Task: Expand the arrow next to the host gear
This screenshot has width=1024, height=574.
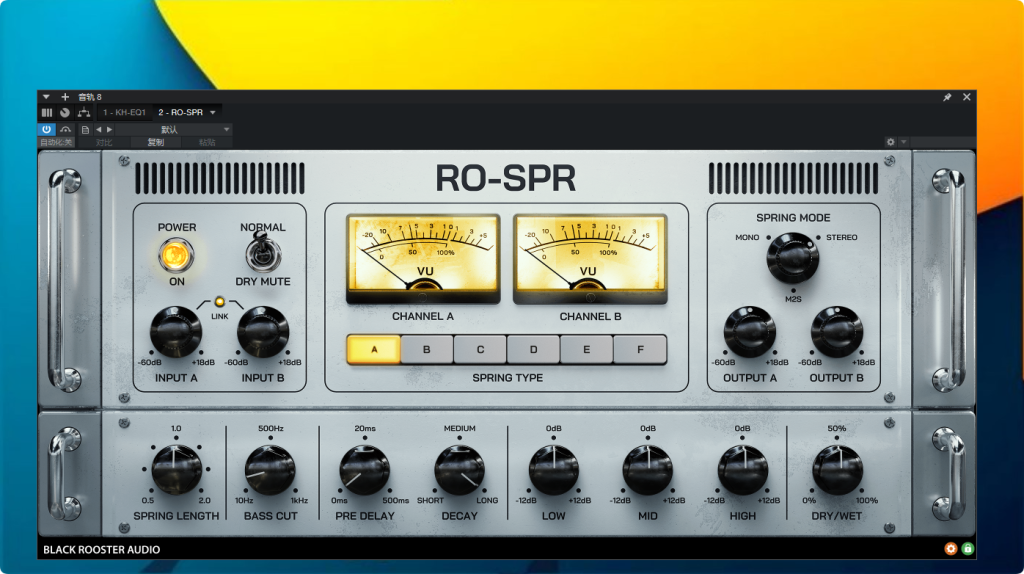Action: coord(904,142)
